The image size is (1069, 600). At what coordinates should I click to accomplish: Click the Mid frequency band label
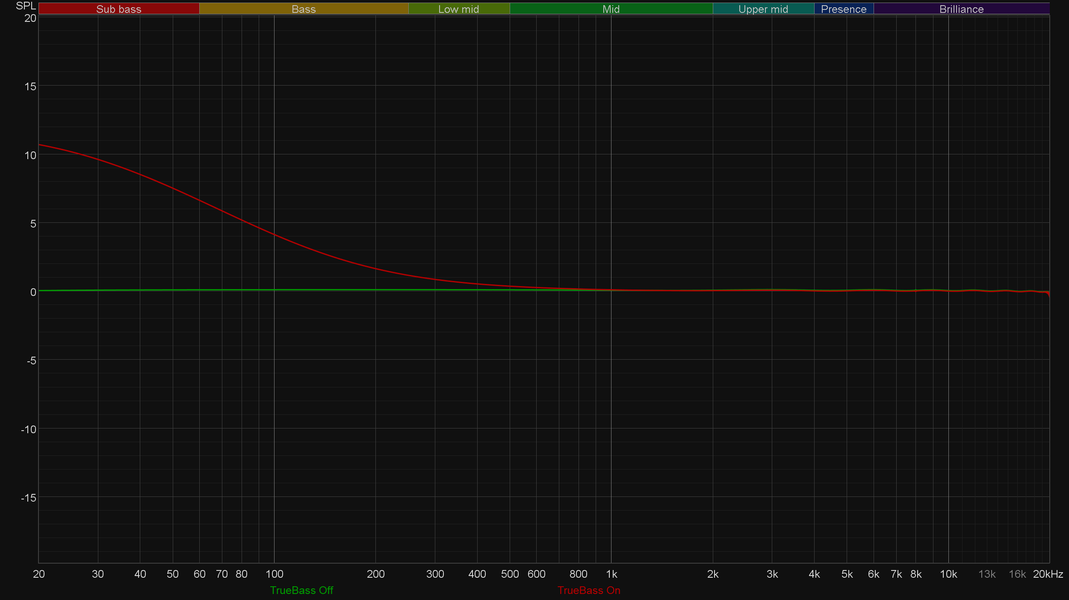[611, 10]
